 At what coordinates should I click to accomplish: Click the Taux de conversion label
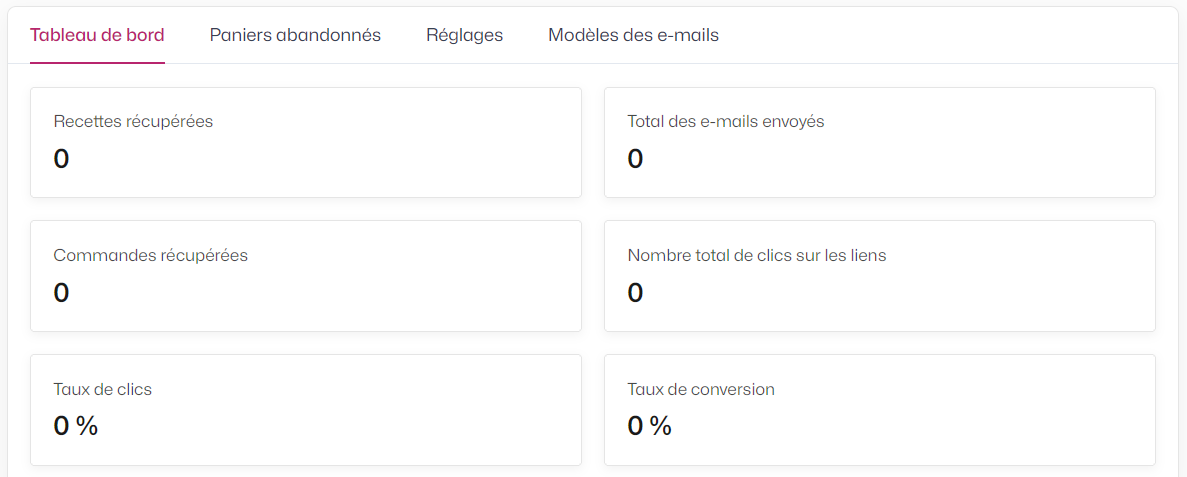[x=701, y=389]
